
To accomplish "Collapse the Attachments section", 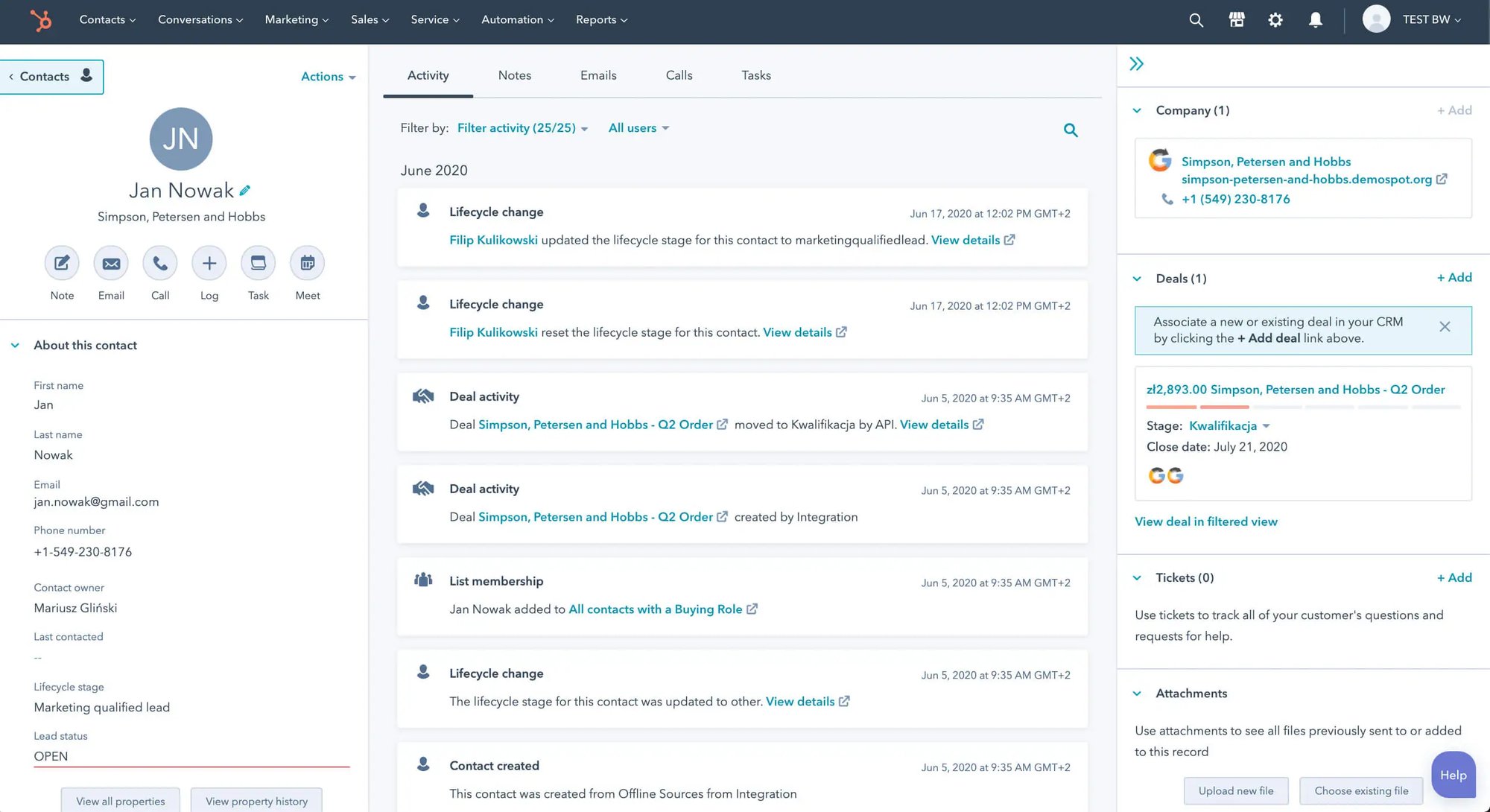I will (1137, 694).
